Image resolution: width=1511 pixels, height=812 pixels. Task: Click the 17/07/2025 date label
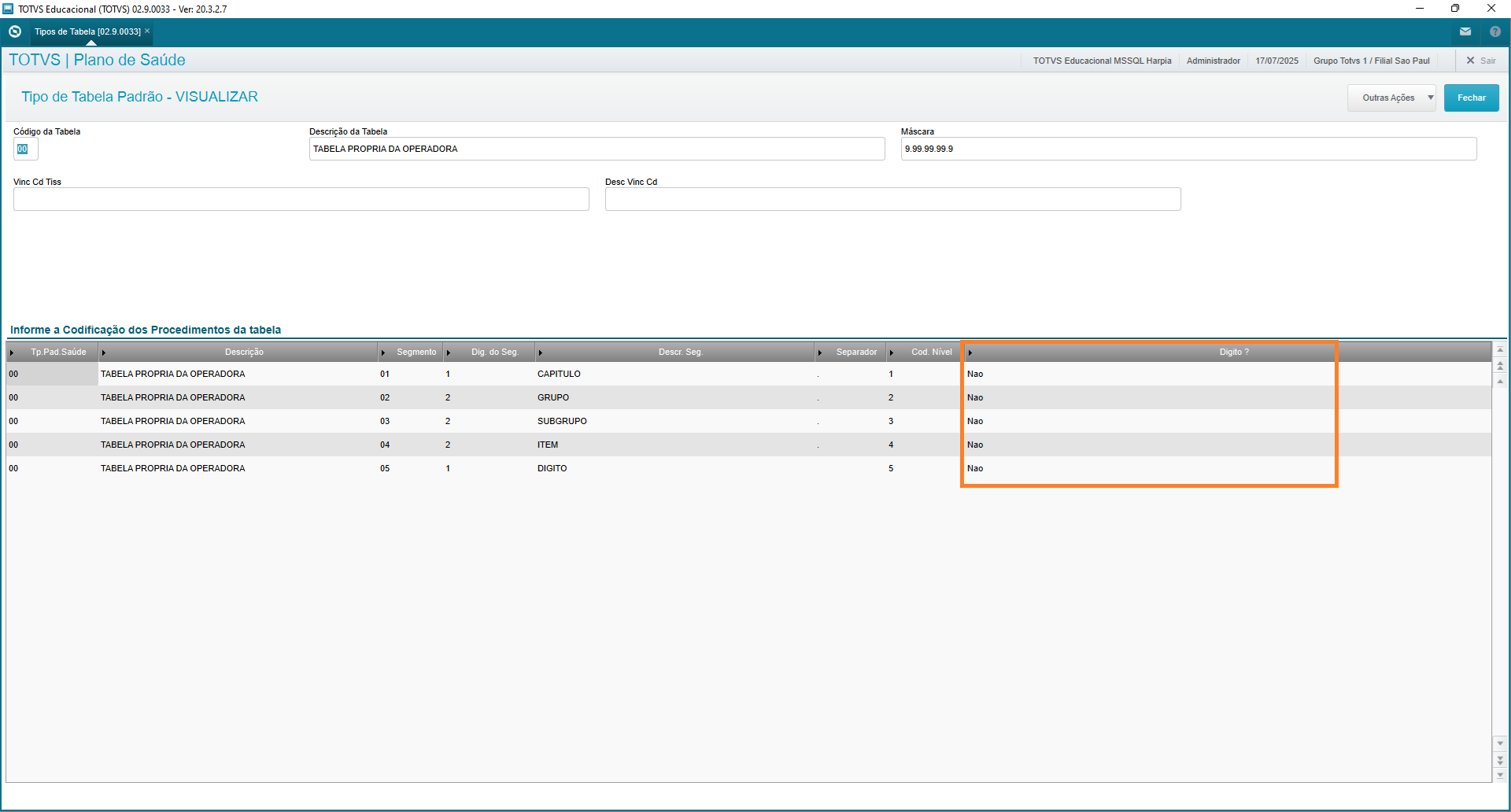click(1276, 61)
